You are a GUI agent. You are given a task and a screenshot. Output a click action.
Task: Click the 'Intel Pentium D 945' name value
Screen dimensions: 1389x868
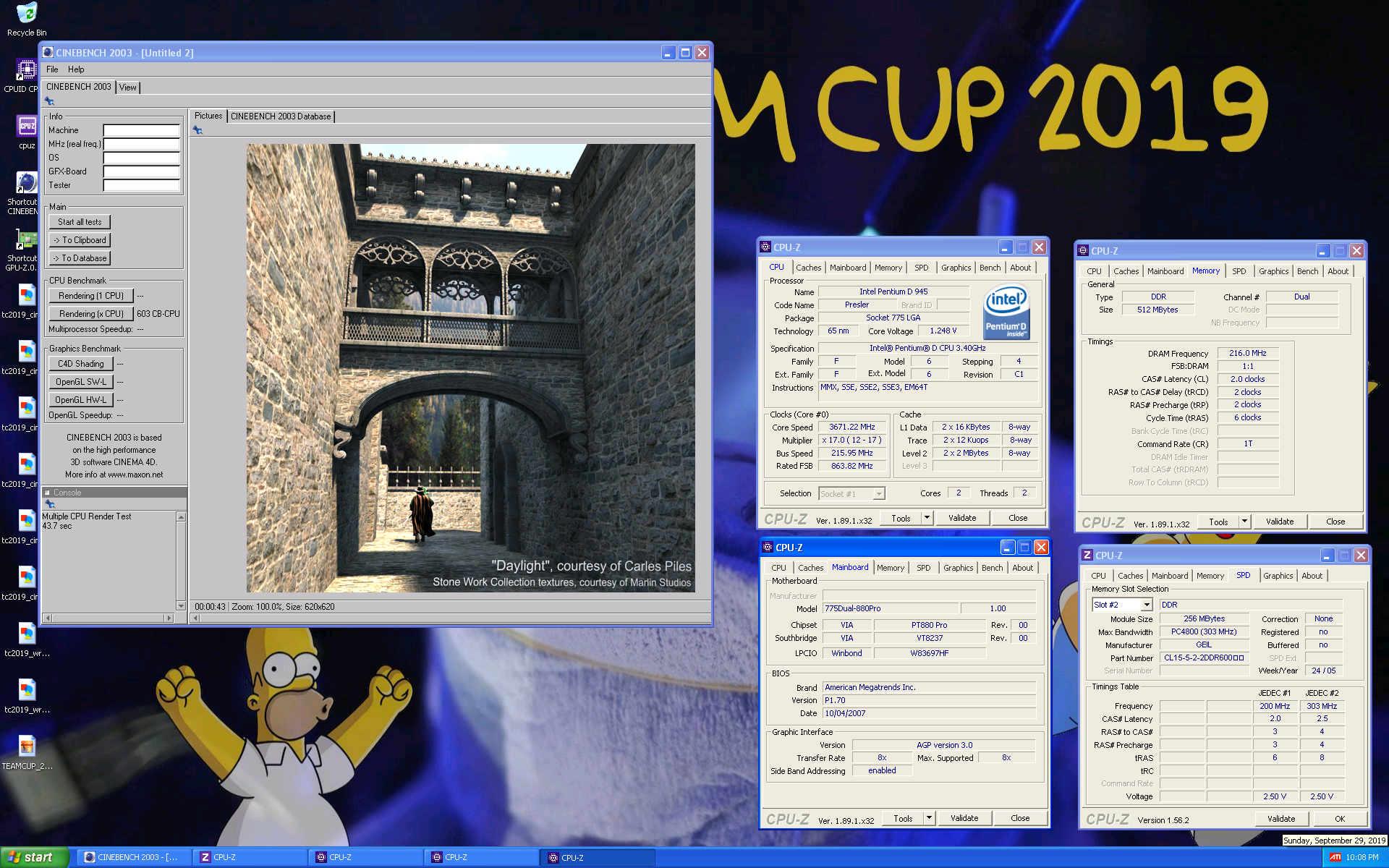(x=893, y=292)
